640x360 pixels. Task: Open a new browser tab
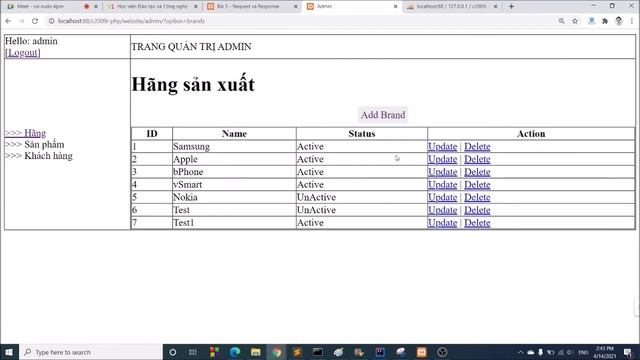click(511, 6)
